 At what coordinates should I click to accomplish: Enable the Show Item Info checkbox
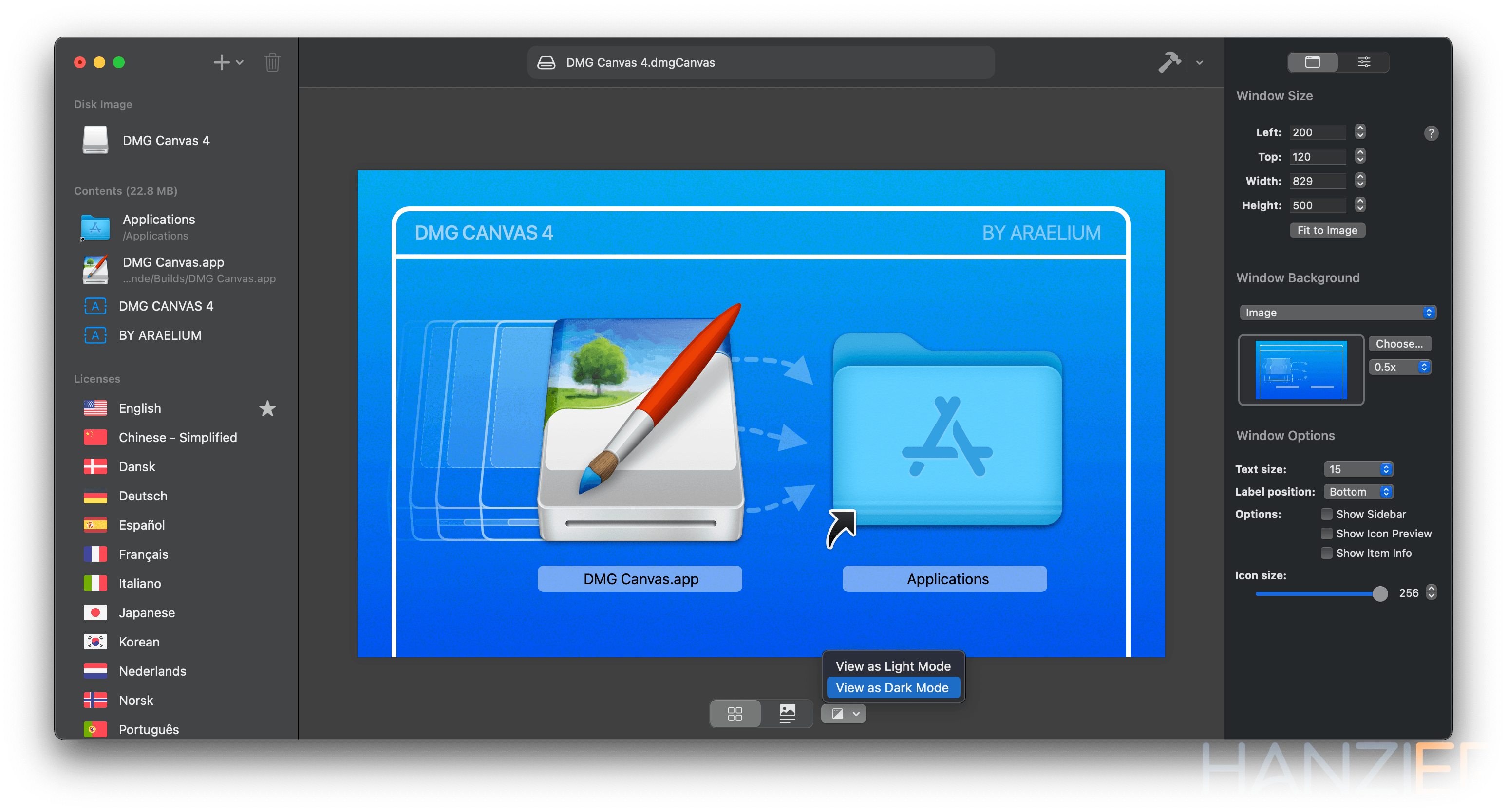pyautogui.click(x=1326, y=553)
